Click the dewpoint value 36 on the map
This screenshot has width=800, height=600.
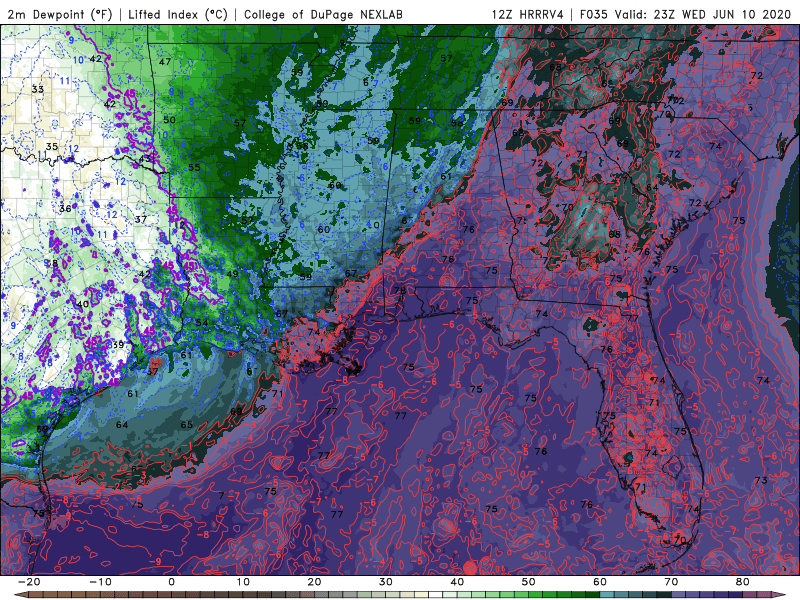(x=65, y=209)
